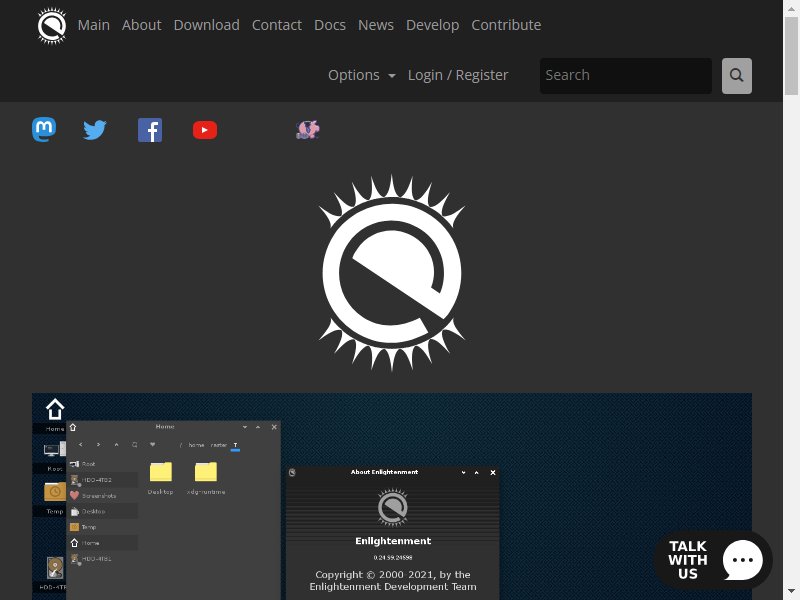Image resolution: width=800 pixels, height=600 pixels.
Task: Follow the Login / Register link
Action: [x=458, y=76]
